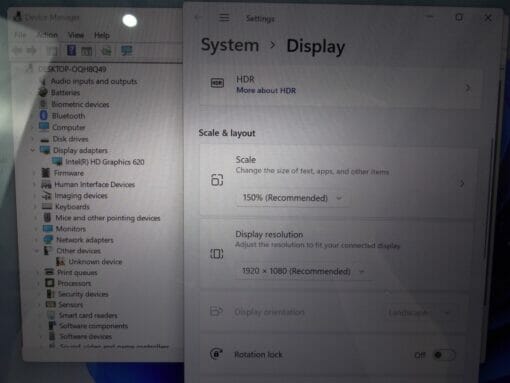Click the Computer category icon
Screen dimensions: 510x383
click(44, 127)
